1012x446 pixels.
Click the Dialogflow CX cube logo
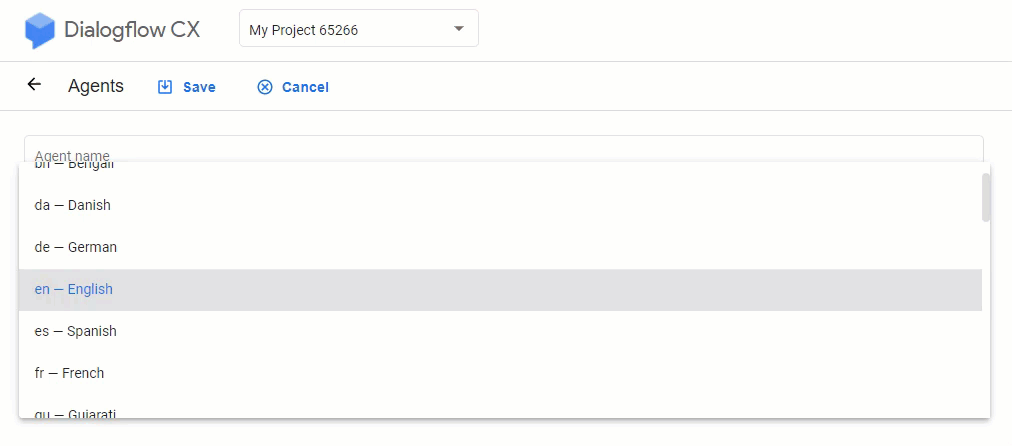click(x=39, y=30)
